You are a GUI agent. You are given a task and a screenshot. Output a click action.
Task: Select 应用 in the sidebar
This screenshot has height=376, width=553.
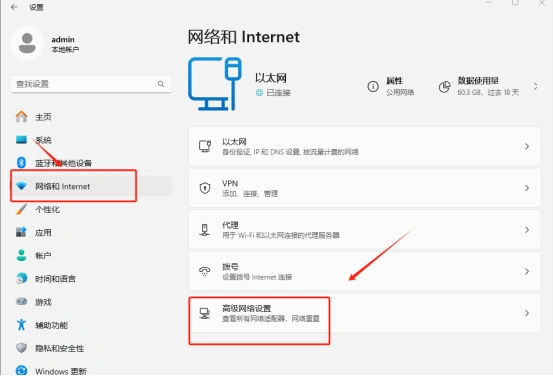click(x=91, y=232)
